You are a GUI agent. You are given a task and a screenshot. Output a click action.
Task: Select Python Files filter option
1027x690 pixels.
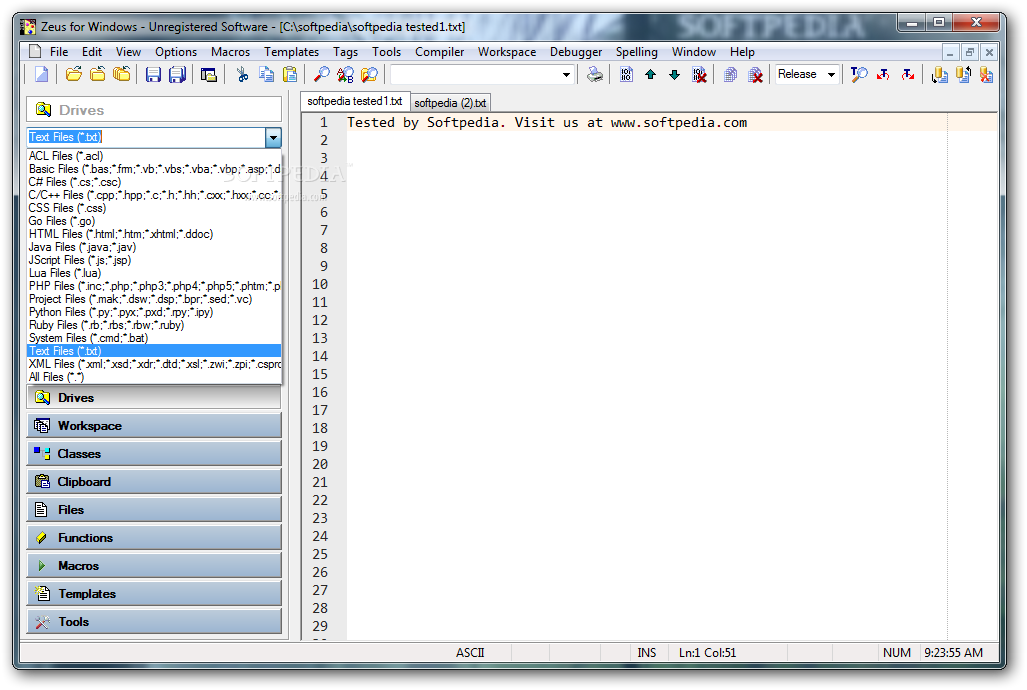155,312
